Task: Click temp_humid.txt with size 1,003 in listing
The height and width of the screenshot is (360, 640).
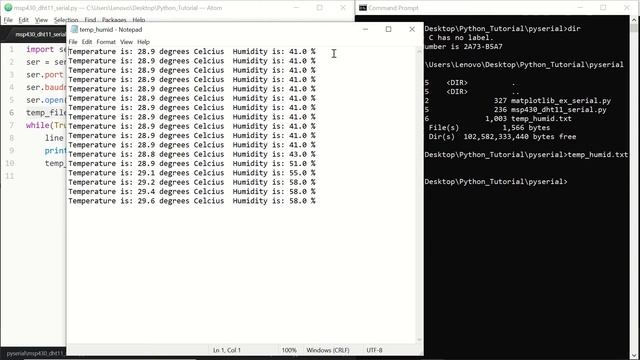Action: [541, 119]
